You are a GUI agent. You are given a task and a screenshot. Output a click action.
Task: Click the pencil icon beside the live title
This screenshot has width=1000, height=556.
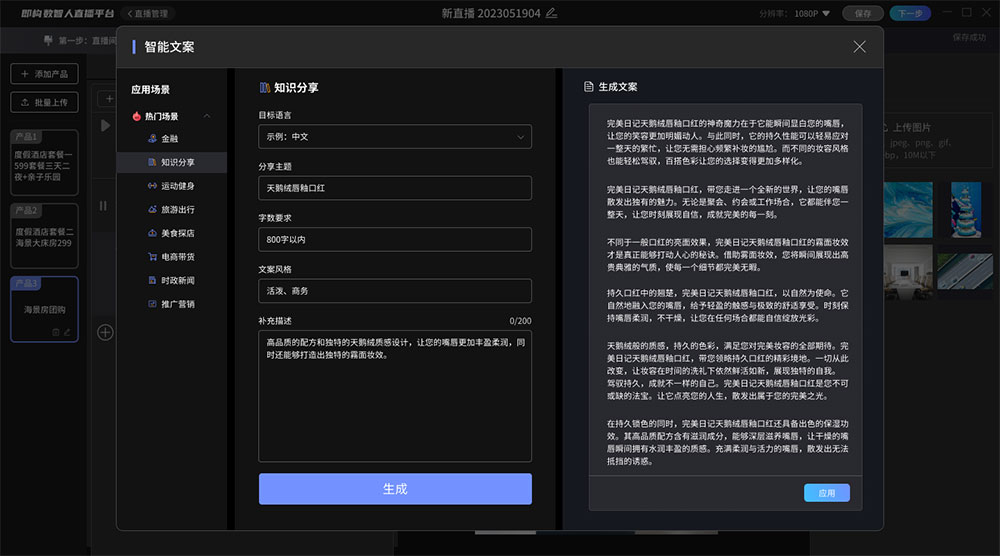pos(551,13)
